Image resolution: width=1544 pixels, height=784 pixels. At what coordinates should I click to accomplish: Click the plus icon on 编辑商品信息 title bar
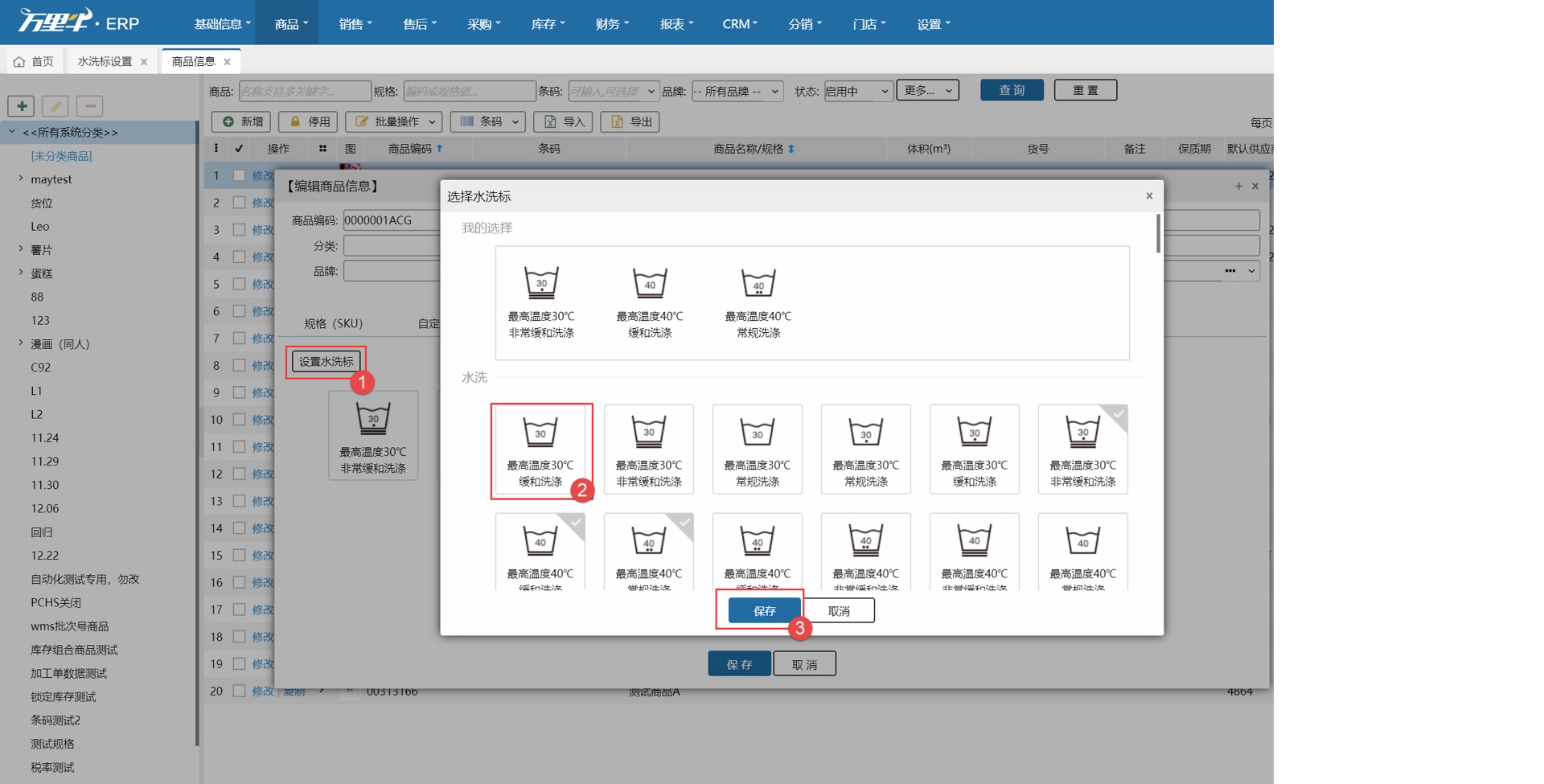pos(1238,186)
